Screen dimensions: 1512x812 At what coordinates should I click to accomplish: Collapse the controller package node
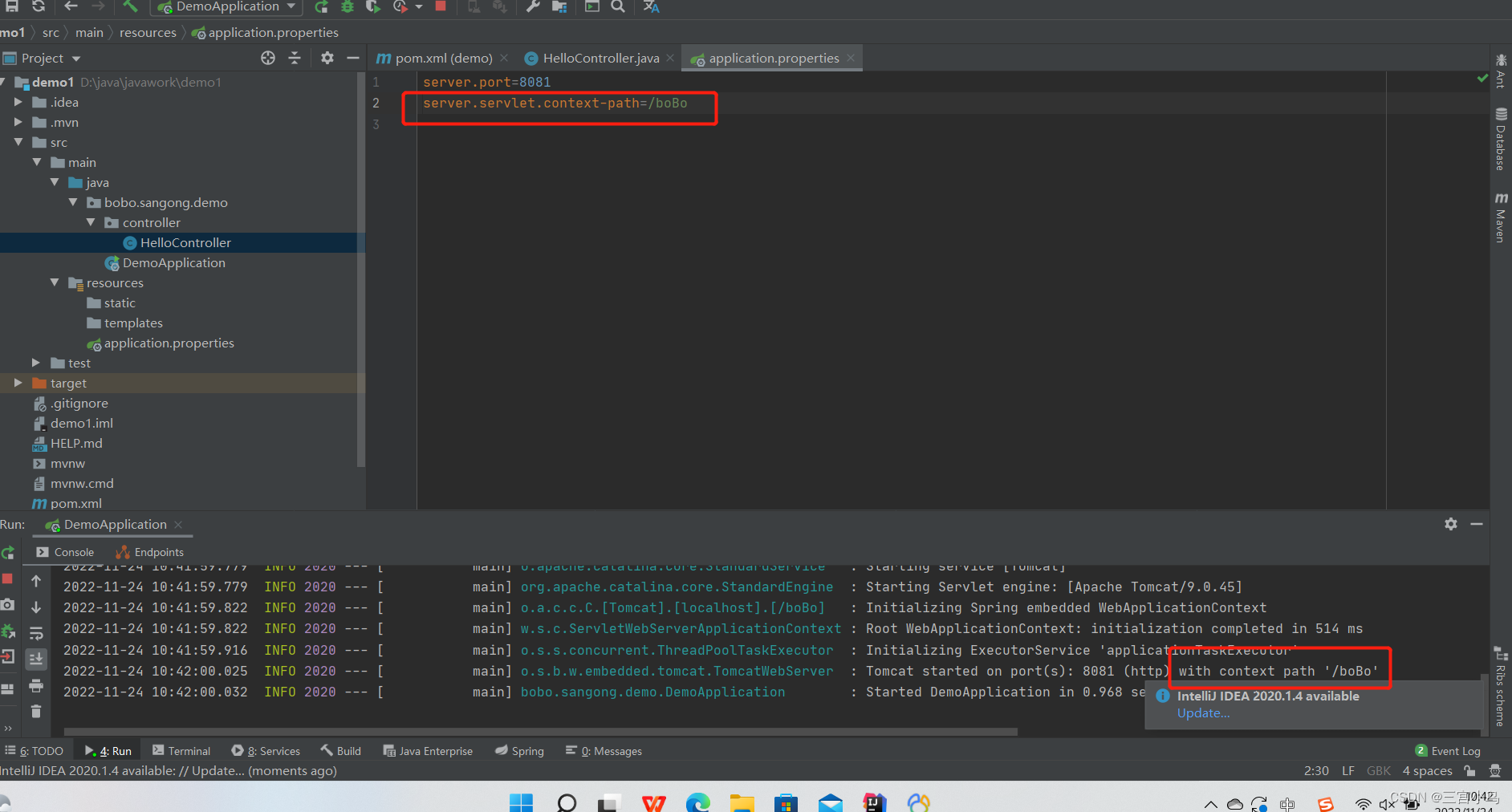click(x=92, y=222)
